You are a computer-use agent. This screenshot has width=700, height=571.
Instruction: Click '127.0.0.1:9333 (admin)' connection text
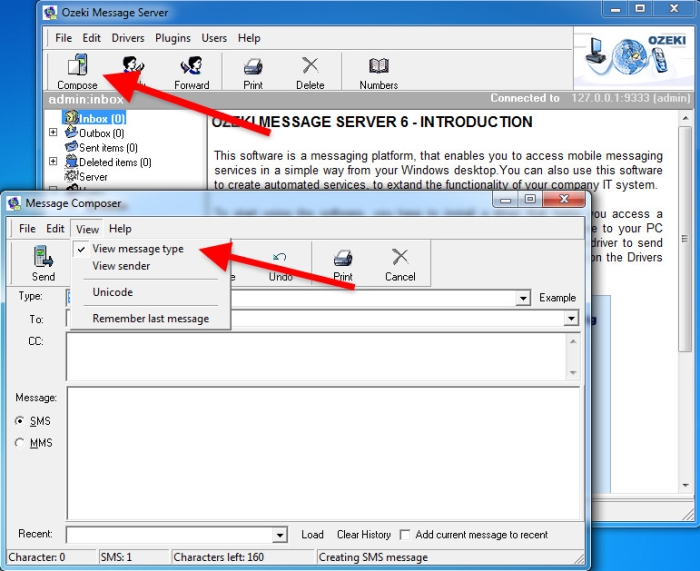(631, 98)
